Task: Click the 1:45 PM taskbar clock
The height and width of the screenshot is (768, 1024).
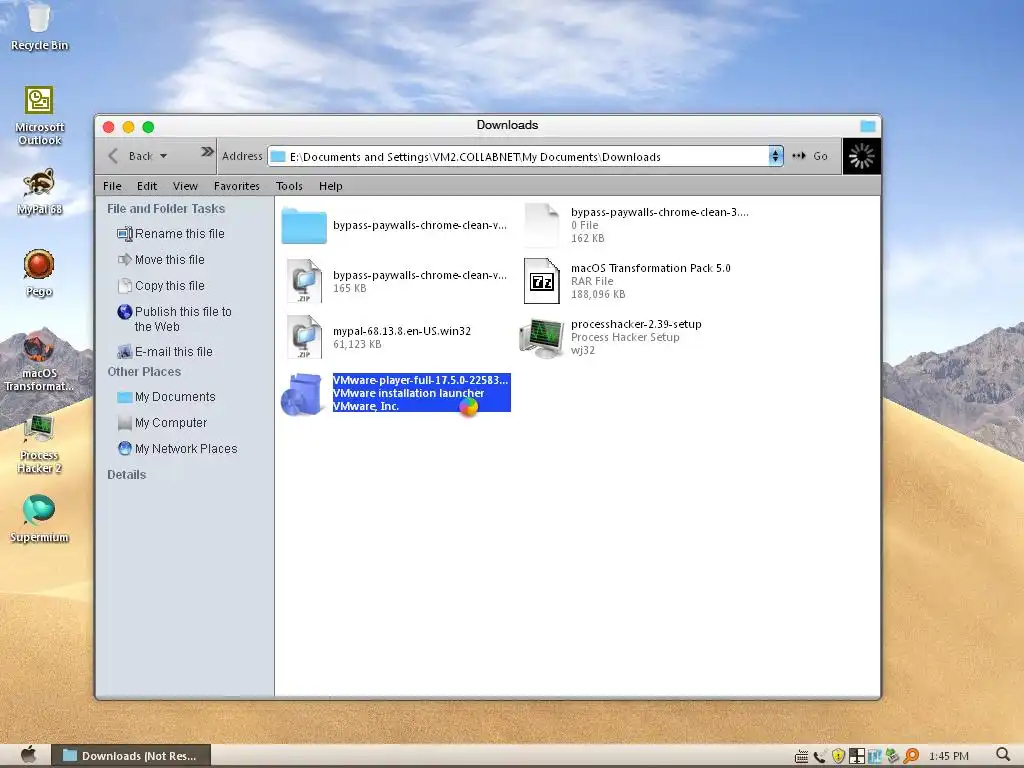Action: point(949,756)
